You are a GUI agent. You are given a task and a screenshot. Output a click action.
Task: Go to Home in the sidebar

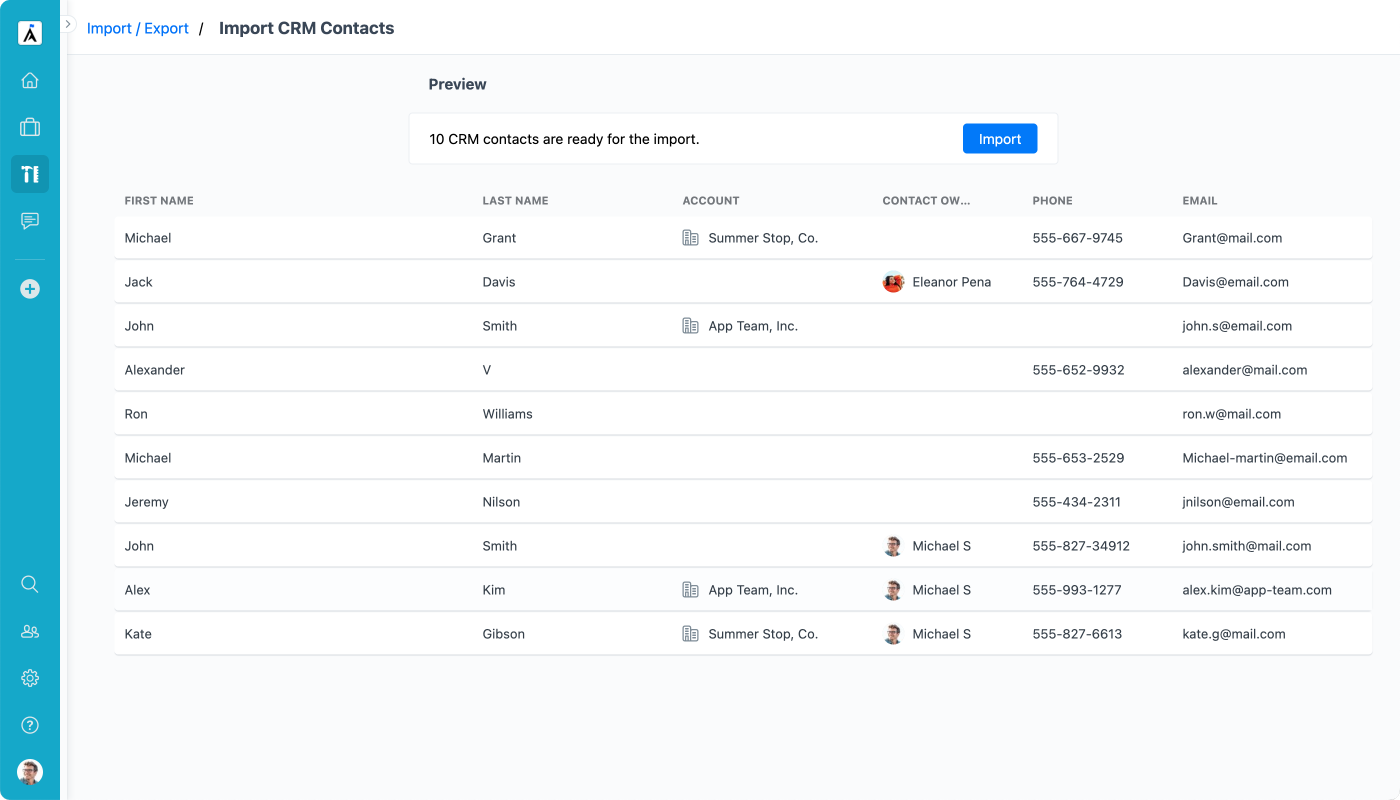pos(30,80)
